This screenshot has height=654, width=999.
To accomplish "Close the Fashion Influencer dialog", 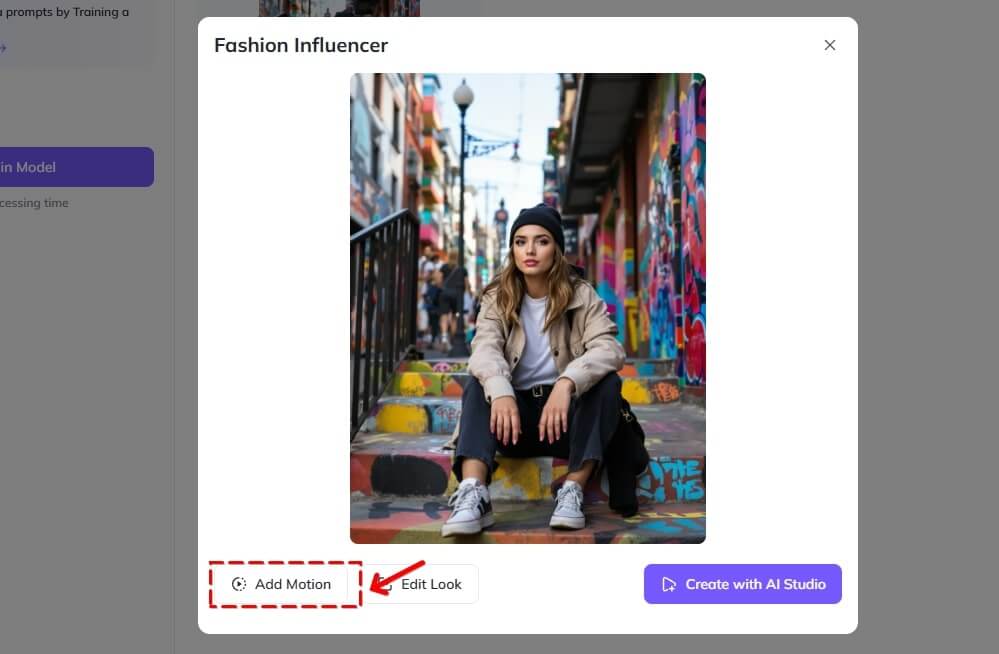I will [x=829, y=45].
